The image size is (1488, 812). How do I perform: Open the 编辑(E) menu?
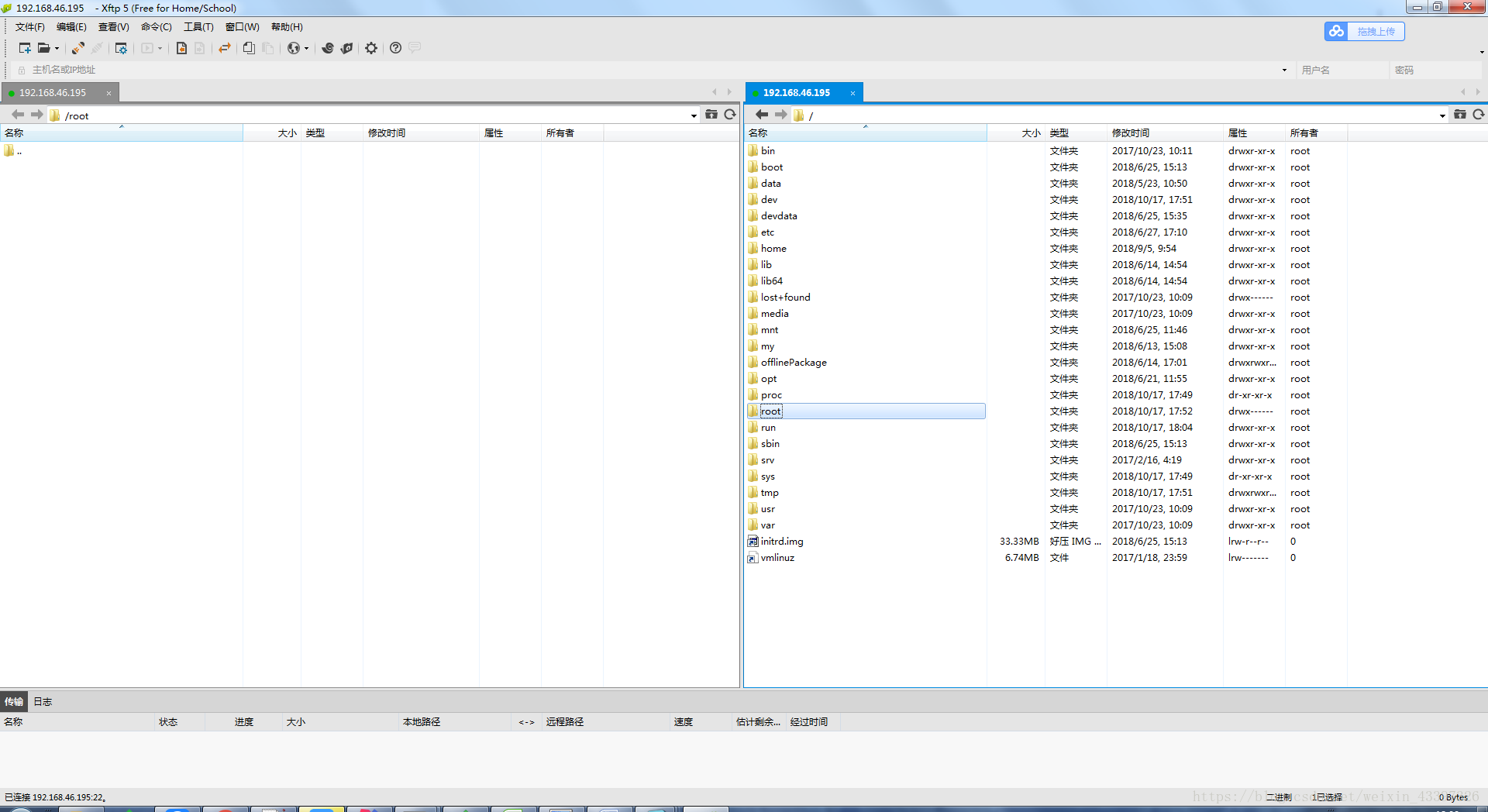71,27
